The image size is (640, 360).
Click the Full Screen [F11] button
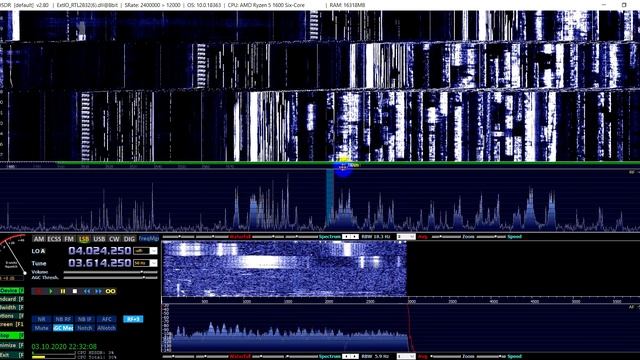tap(12, 324)
